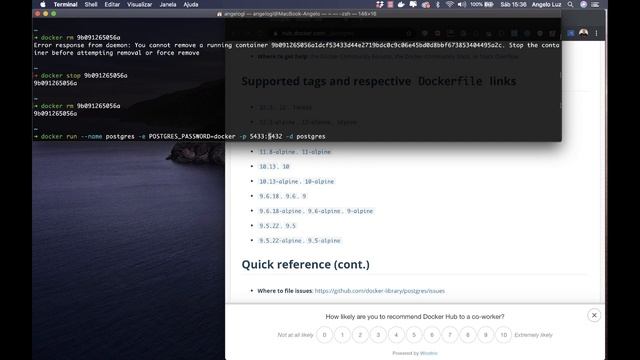Select rating 3 in survey
The image size is (640, 360).
(x=378, y=335)
